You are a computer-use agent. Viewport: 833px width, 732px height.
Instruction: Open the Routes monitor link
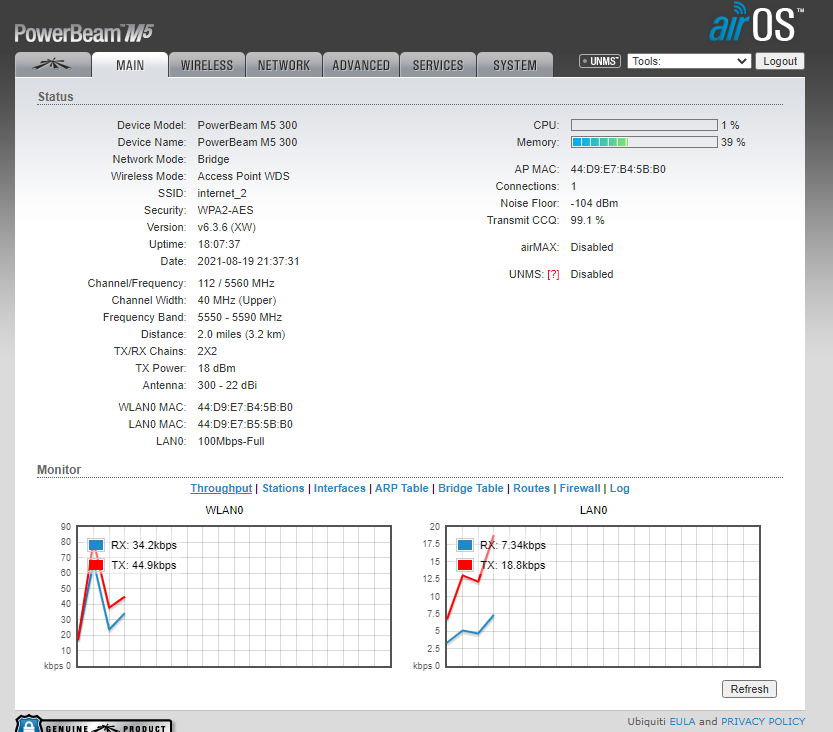531,488
